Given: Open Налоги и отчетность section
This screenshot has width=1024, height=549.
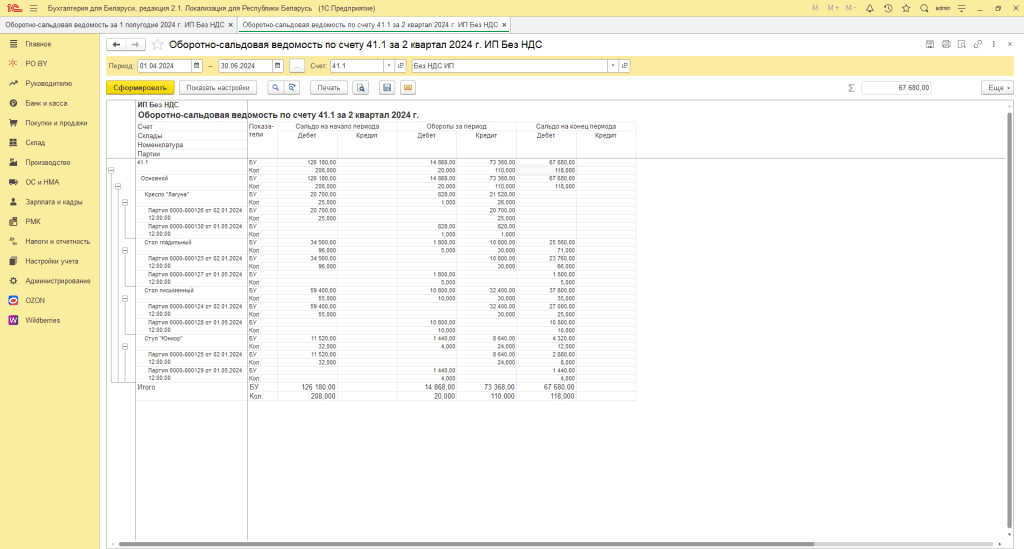Looking at the screenshot, I should [57, 241].
